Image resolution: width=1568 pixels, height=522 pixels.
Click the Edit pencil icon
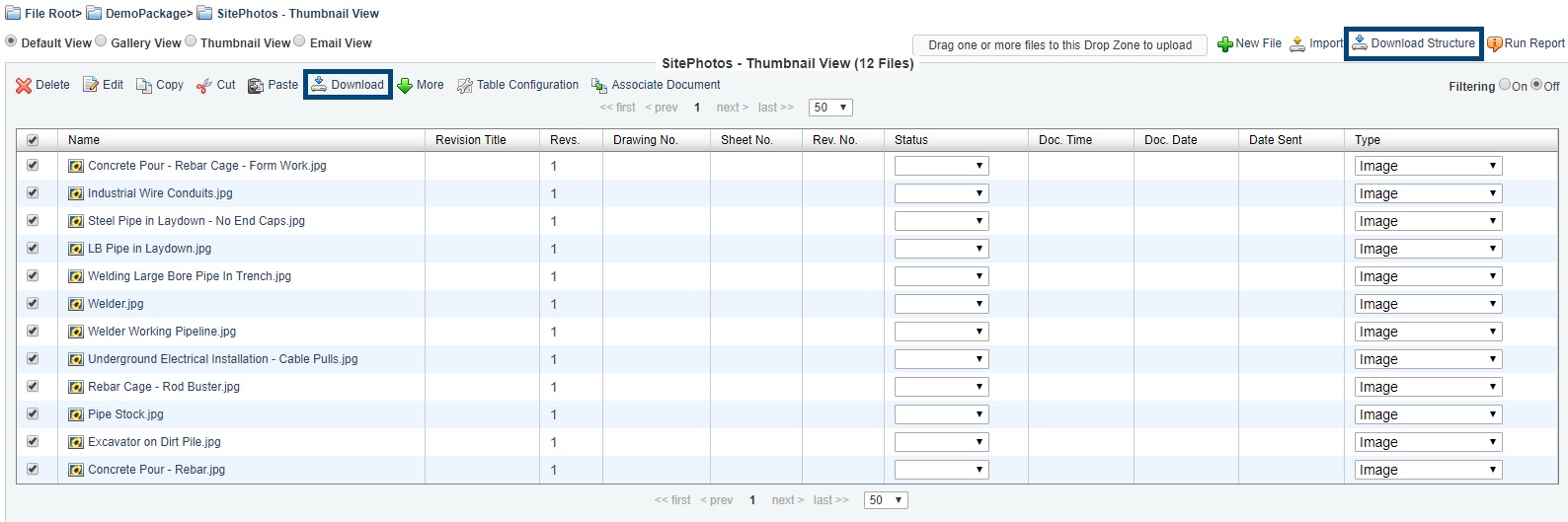point(91,85)
